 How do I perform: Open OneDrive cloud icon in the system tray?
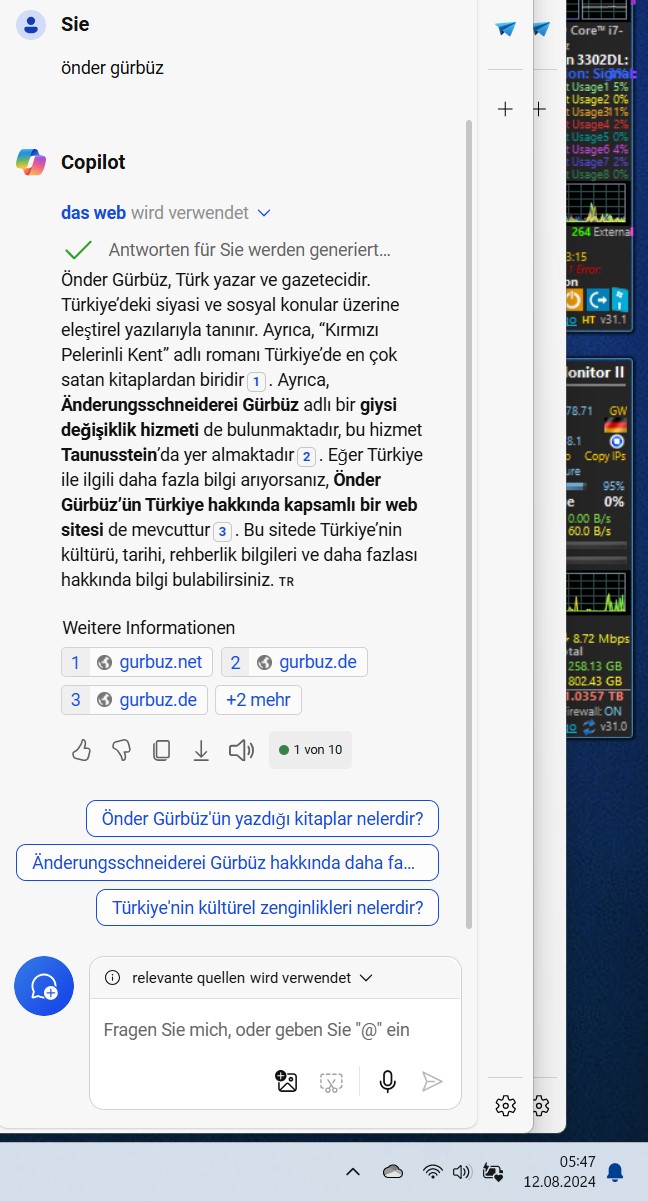click(x=393, y=1171)
